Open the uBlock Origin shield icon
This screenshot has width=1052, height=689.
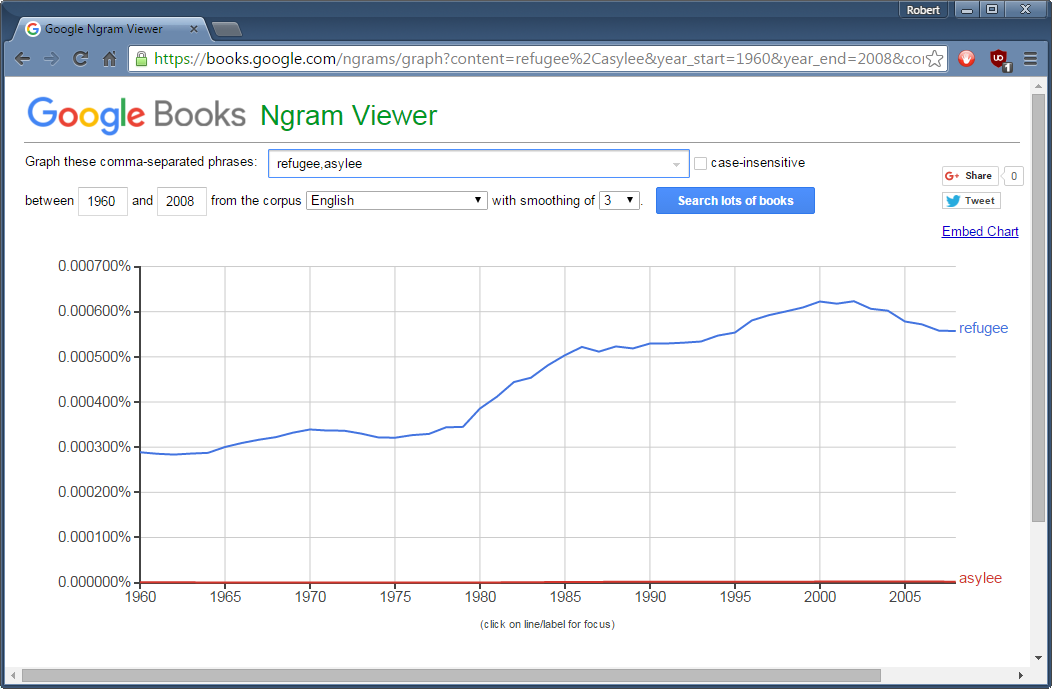click(998, 59)
